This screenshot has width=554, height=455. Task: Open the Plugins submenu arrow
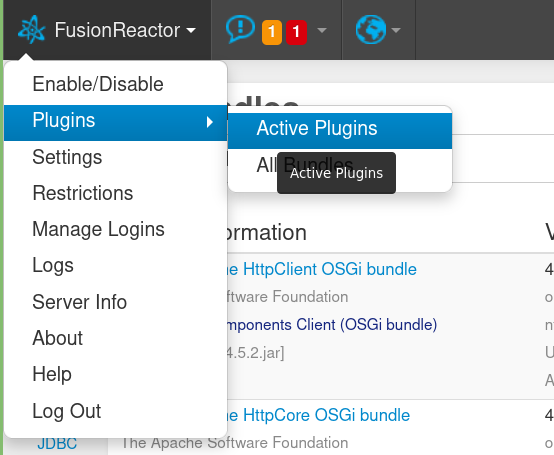[x=210, y=122]
